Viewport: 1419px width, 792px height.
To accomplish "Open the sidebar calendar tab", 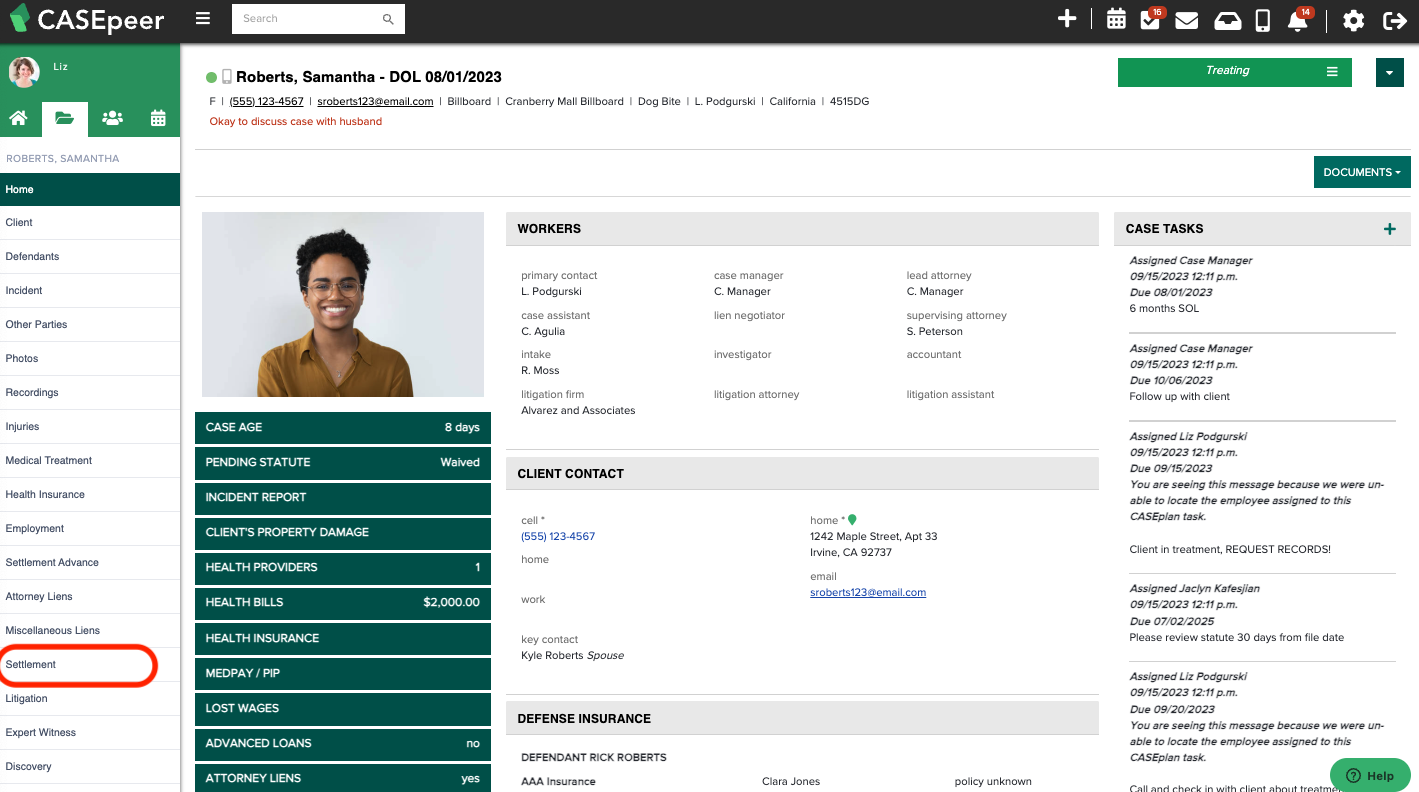I will tap(158, 119).
